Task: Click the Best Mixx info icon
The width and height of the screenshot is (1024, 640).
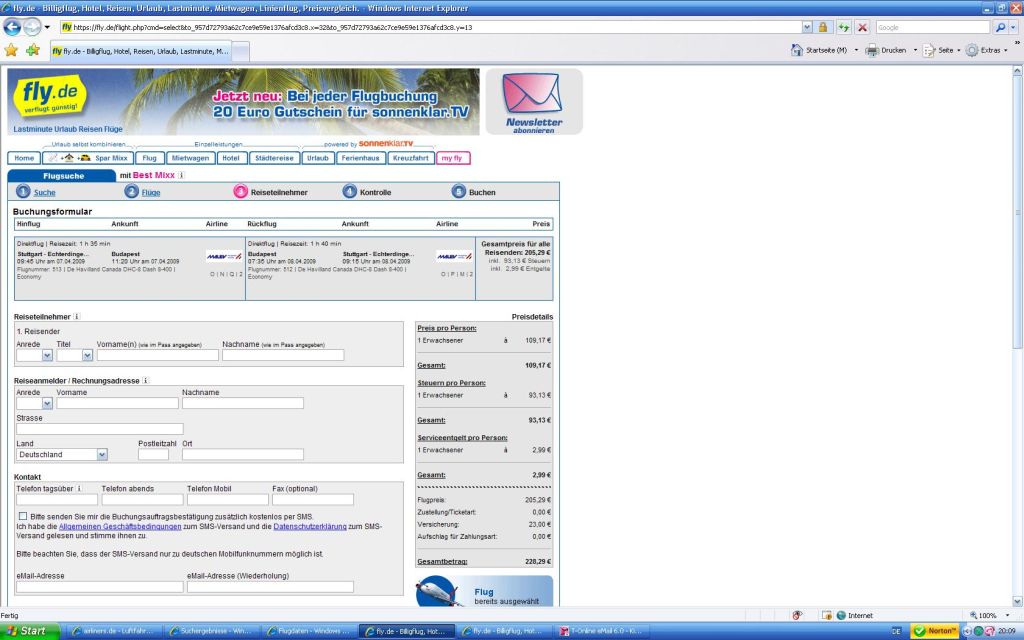Action: click(x=182, y=175)
